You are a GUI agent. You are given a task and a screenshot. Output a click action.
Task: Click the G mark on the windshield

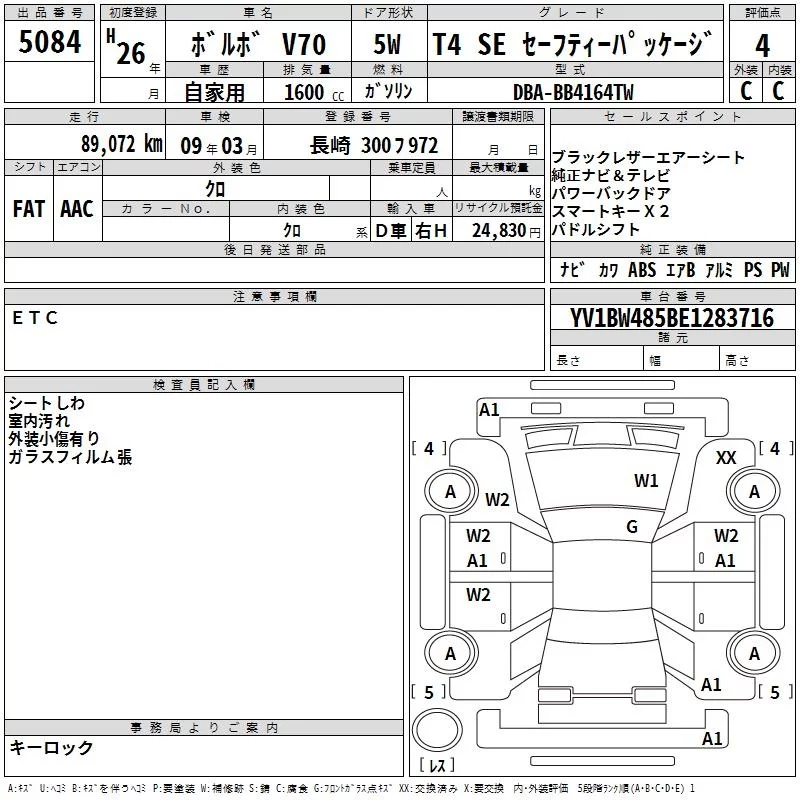pyautogui.click(x=632, y=526)
